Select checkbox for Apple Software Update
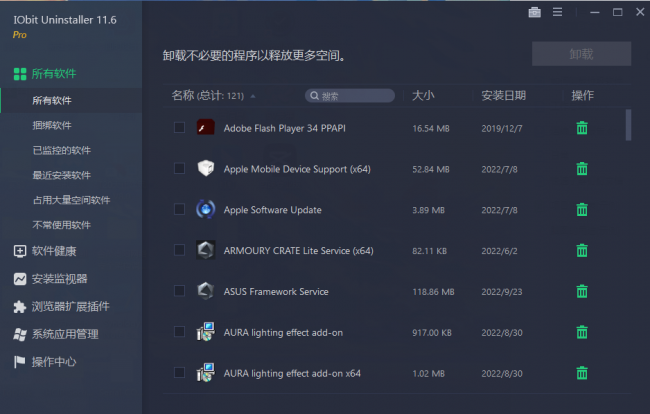The width and height of the screenshot is (650, 414). tap(179, 209)
